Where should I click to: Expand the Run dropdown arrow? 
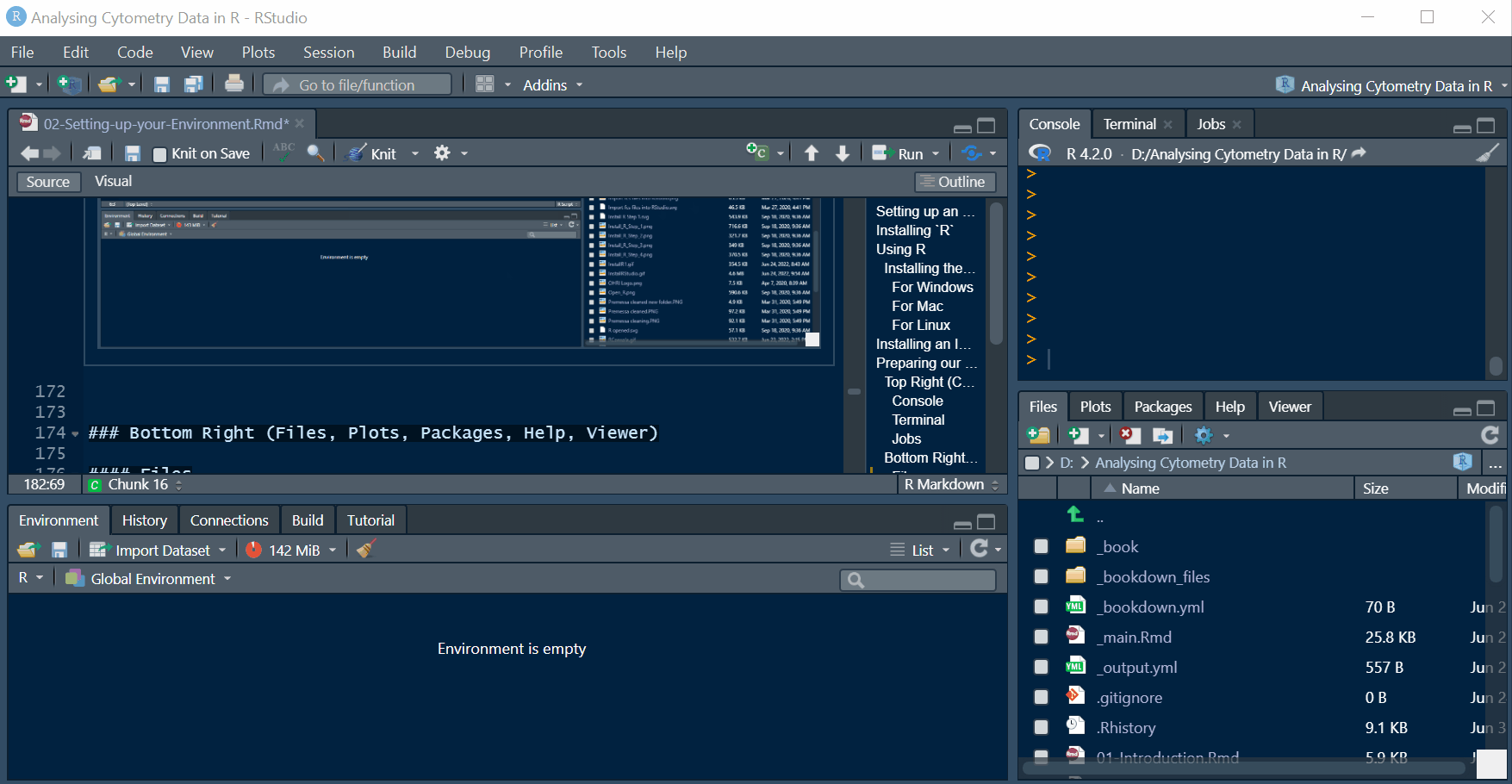[x=936, y=153]
